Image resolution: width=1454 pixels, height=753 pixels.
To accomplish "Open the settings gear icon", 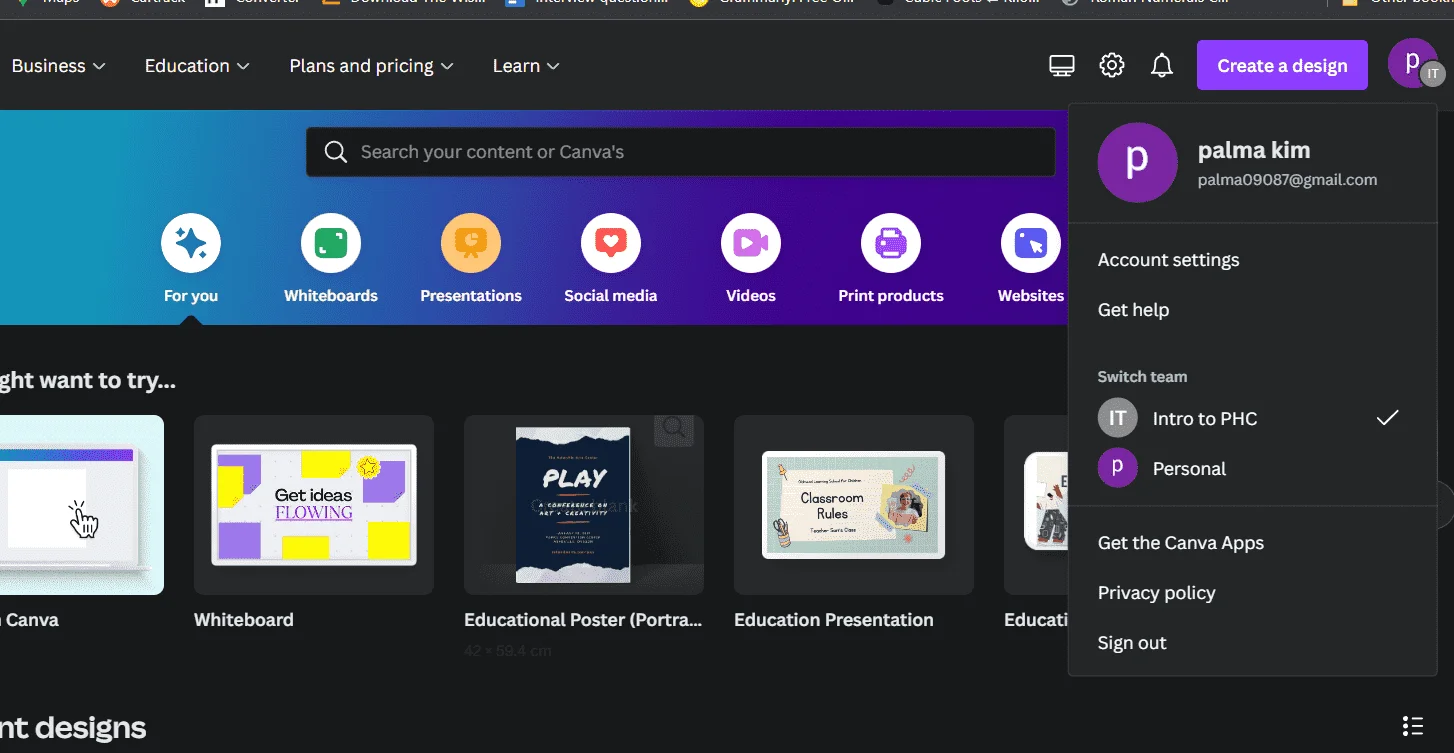I will [x=1112, y=66].
